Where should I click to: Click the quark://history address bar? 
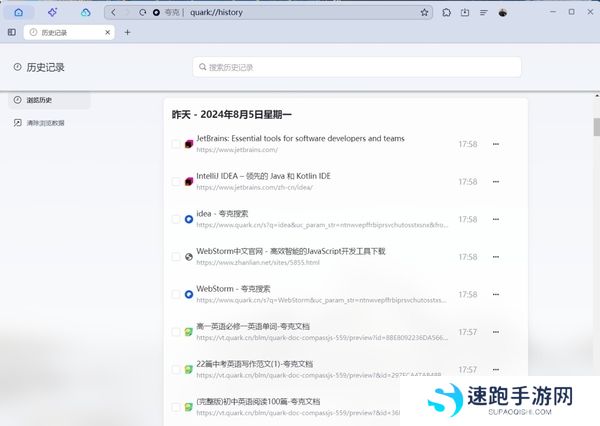click(x=268, y=12)
